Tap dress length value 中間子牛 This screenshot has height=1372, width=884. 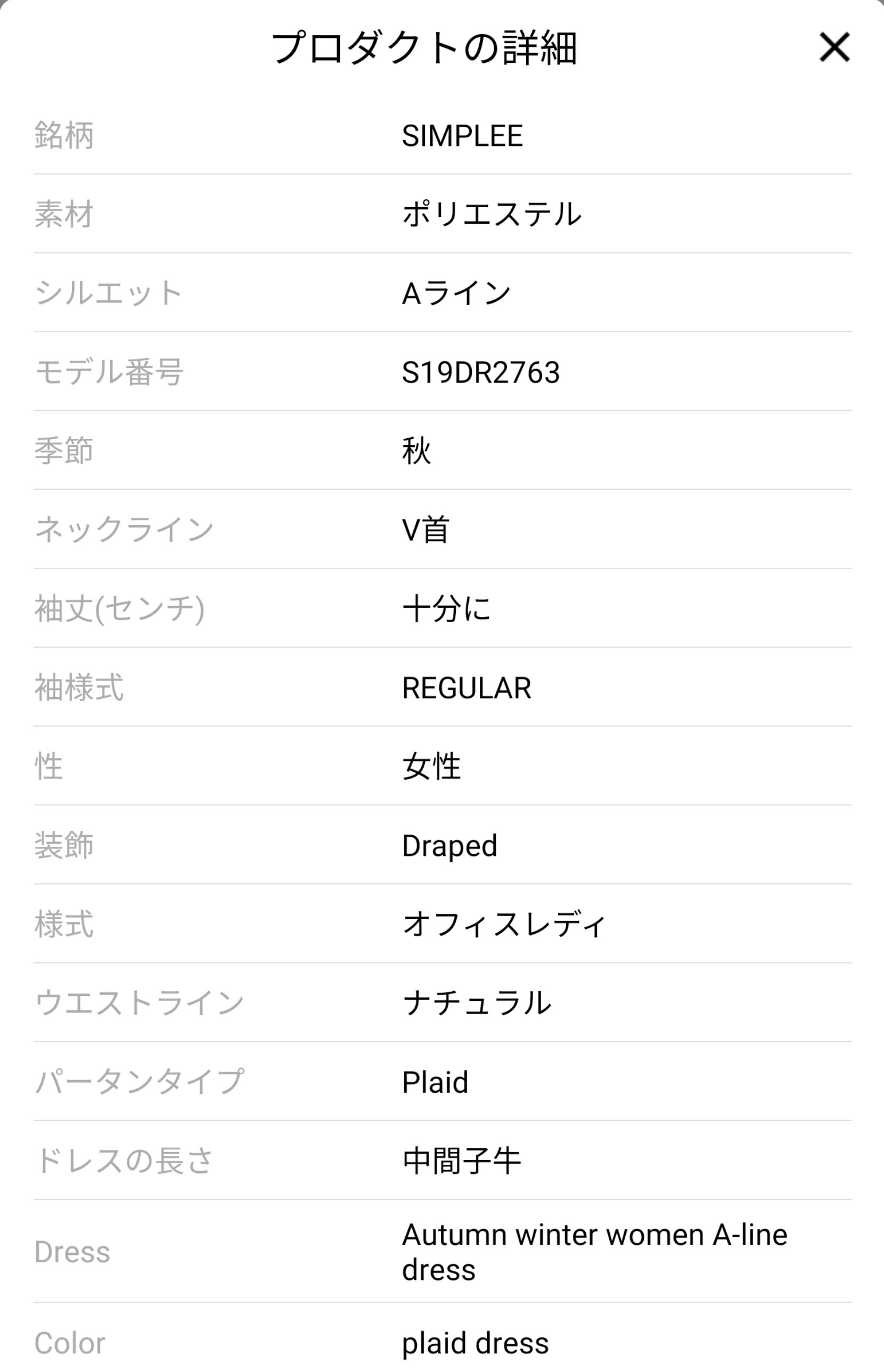point(462,1161)
